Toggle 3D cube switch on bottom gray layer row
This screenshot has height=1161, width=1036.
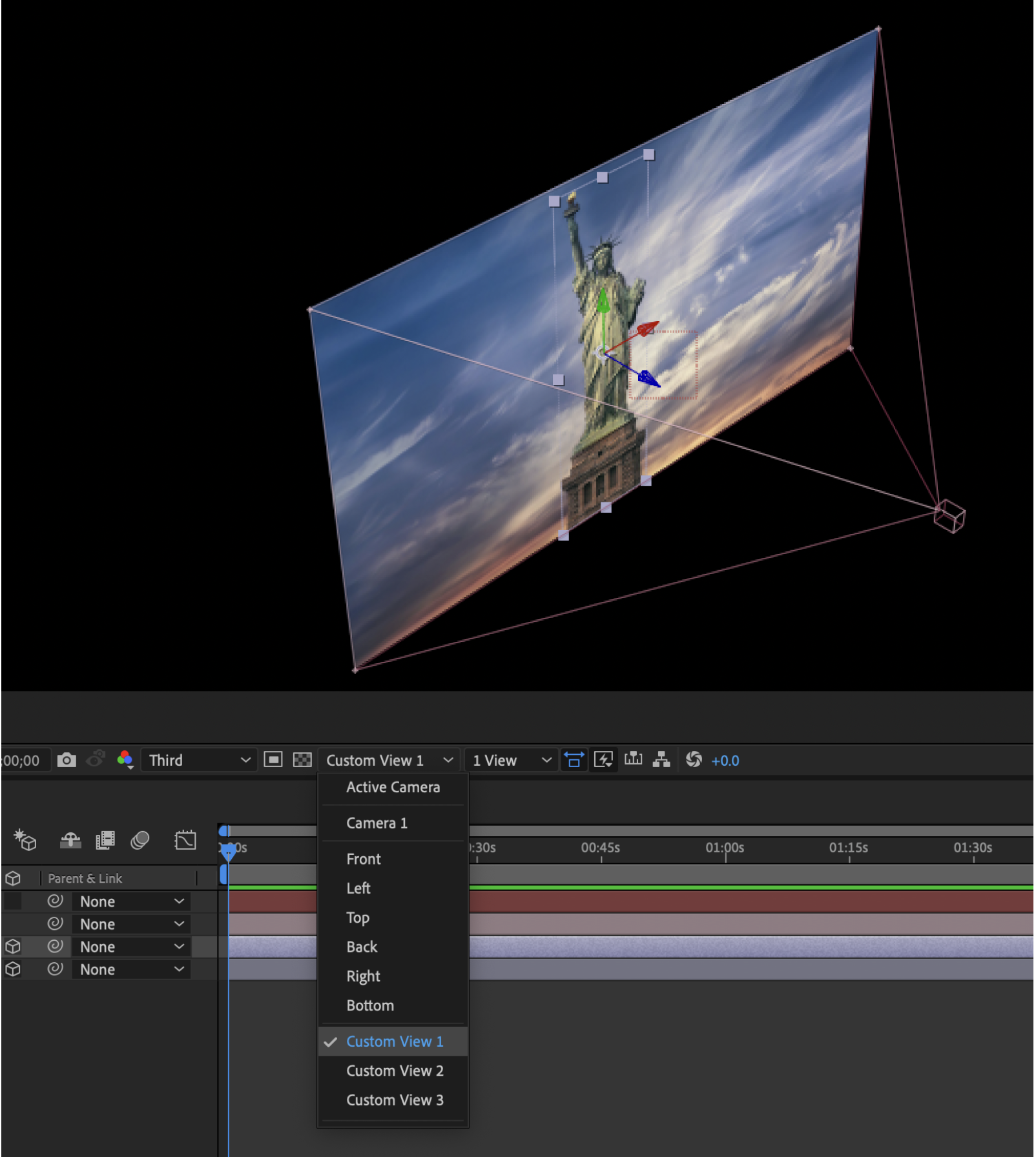(x=13, y=969)
